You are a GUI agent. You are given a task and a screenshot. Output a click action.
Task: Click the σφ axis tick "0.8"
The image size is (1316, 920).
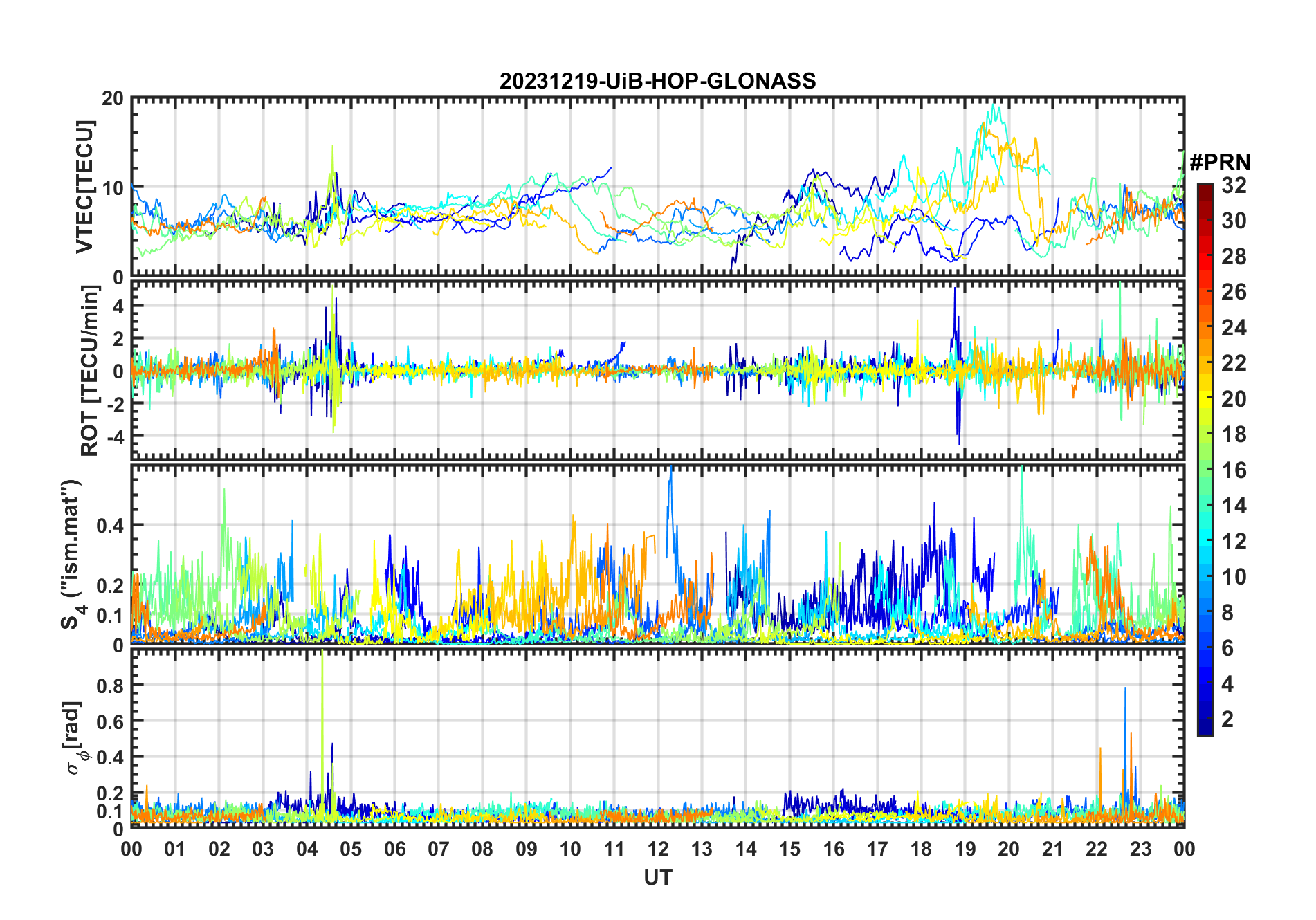click(111, 686)
